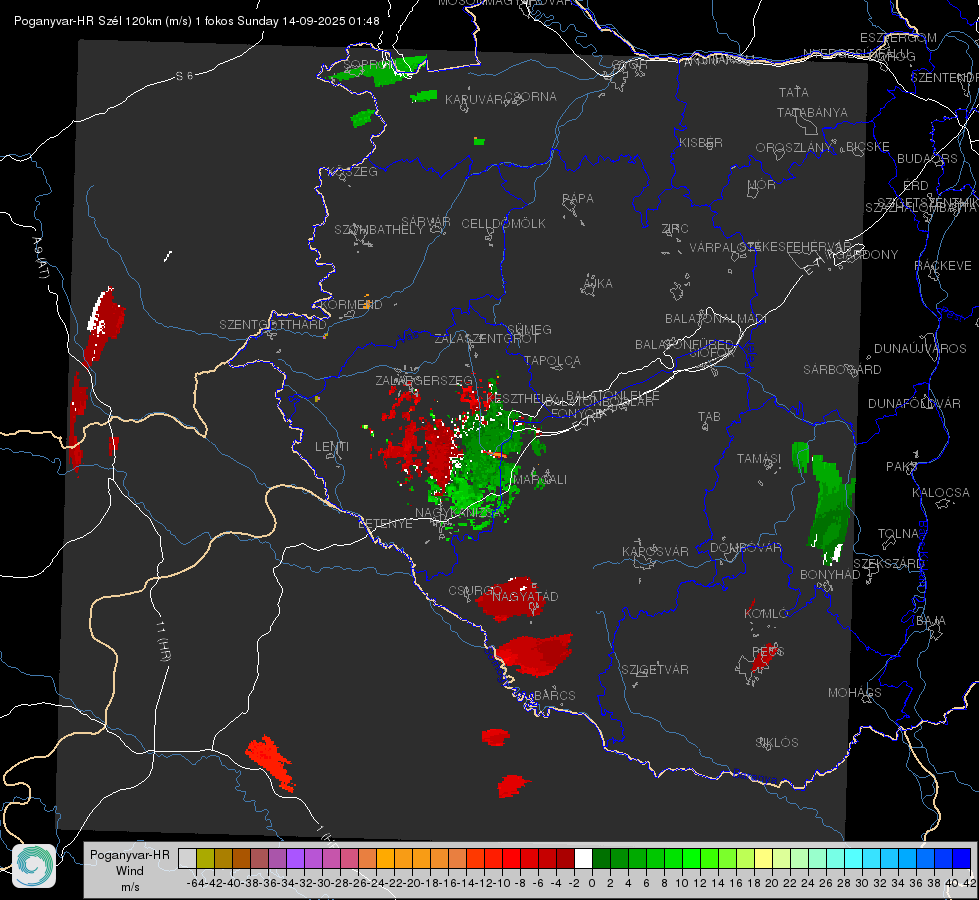Click the ZALAEGERSZEG city label
This screenshot has height=900, width=979.
[x=424, y=380]
